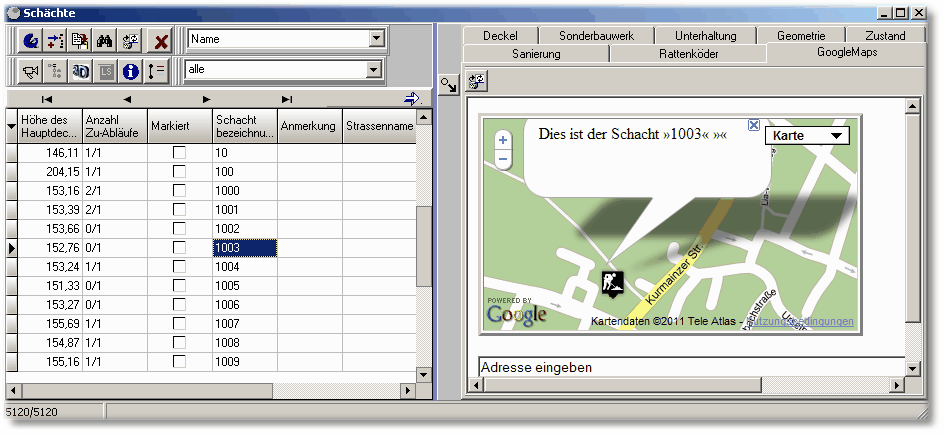
Task: Click the Anmerkung column header
Action: coord(310,126)
